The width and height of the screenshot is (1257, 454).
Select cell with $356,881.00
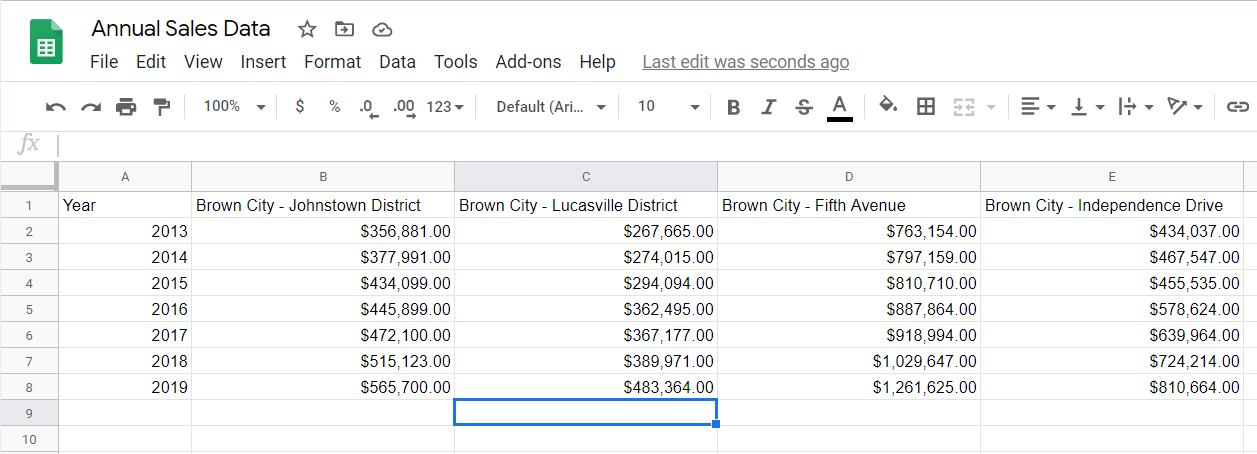[x=323, y=231]
